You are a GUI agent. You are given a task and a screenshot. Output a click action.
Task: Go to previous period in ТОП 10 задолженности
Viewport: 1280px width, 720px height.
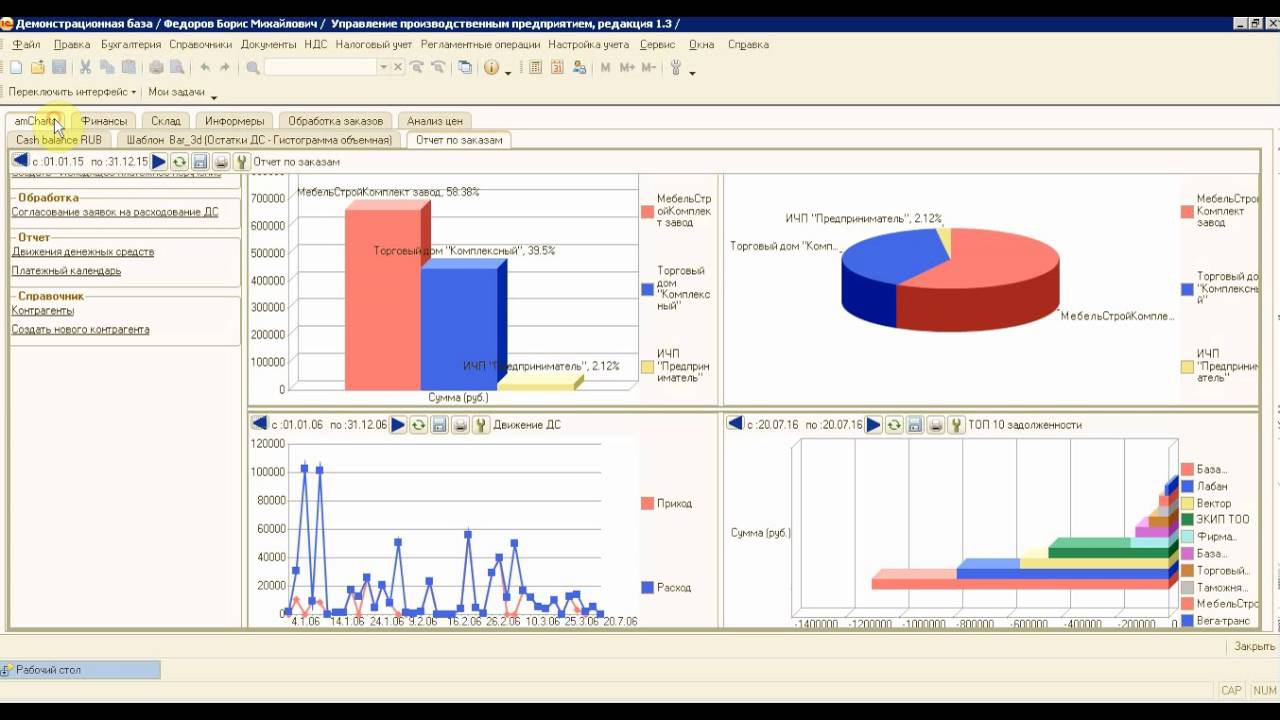(735, 424)
